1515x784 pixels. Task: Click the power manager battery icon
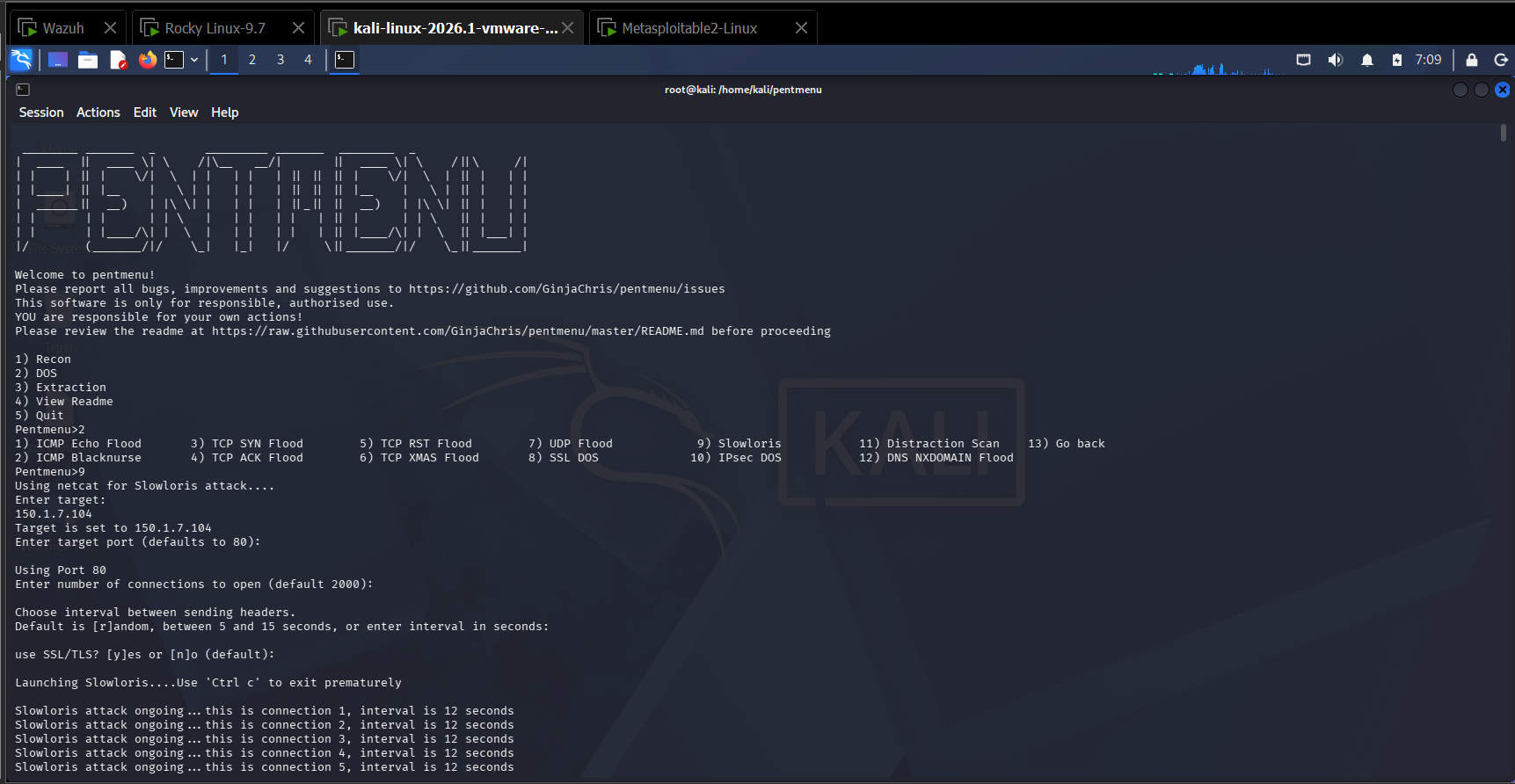click(1397, 60)
